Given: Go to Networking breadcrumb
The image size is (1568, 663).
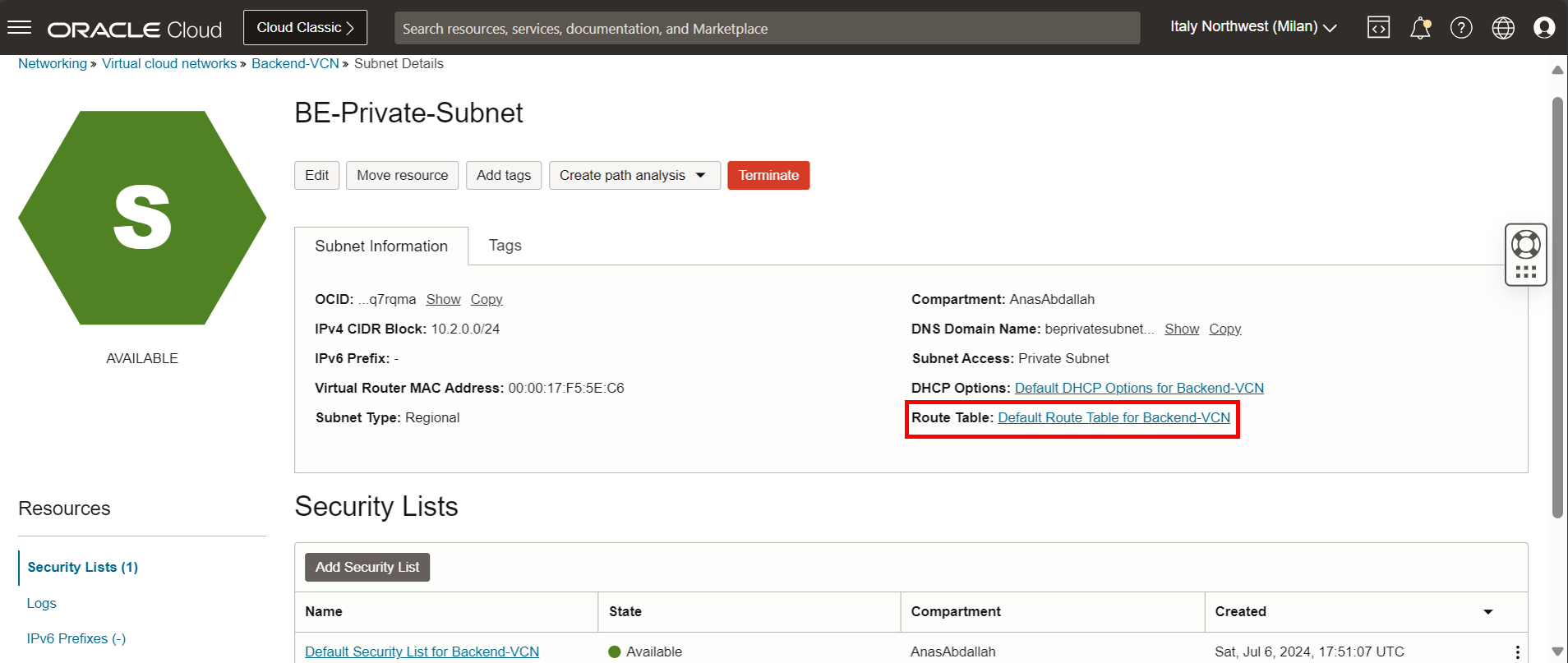Looking at the screenshot, I should click(x=53, y=63).
